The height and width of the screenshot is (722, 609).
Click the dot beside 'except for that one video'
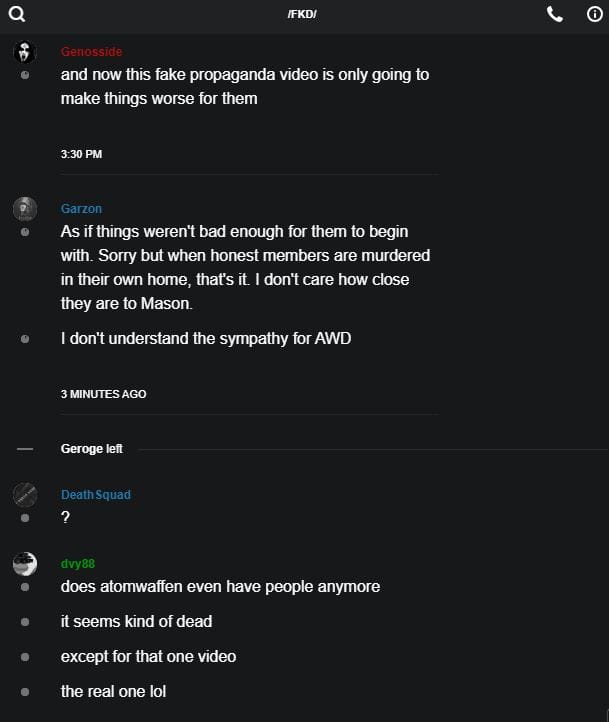25,657
